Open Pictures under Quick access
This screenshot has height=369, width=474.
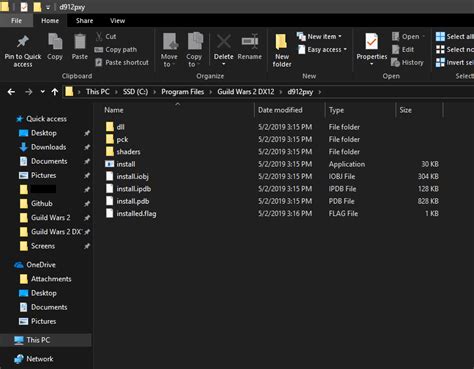43,175
